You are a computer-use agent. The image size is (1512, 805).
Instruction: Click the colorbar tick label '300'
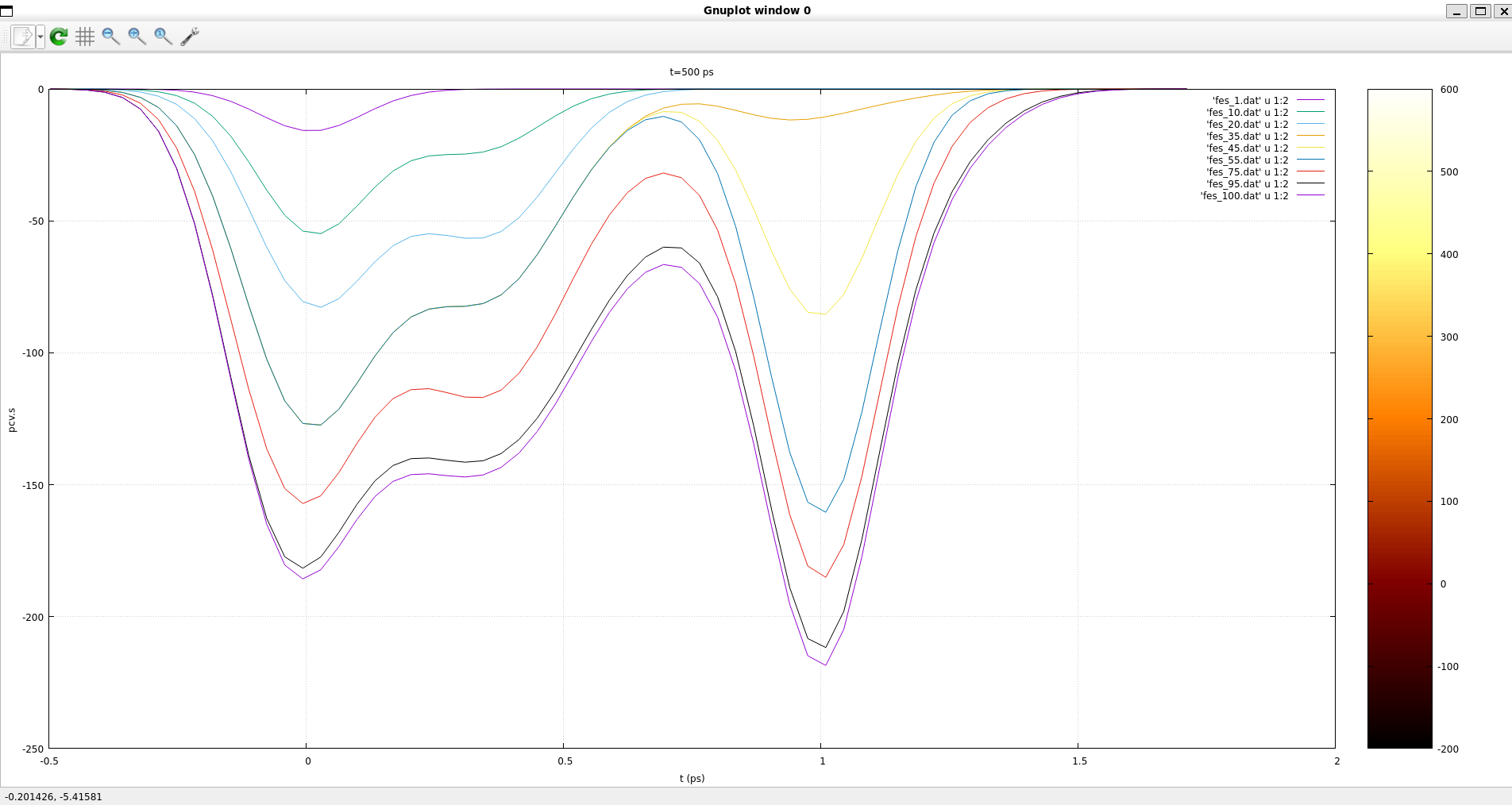point(1449,337)
